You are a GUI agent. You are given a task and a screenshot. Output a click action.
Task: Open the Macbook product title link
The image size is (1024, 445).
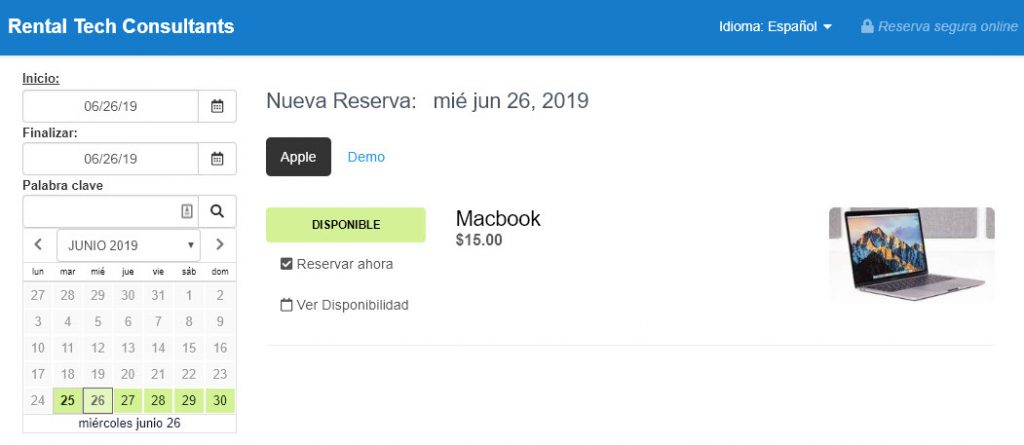click(x=498, y=218)
